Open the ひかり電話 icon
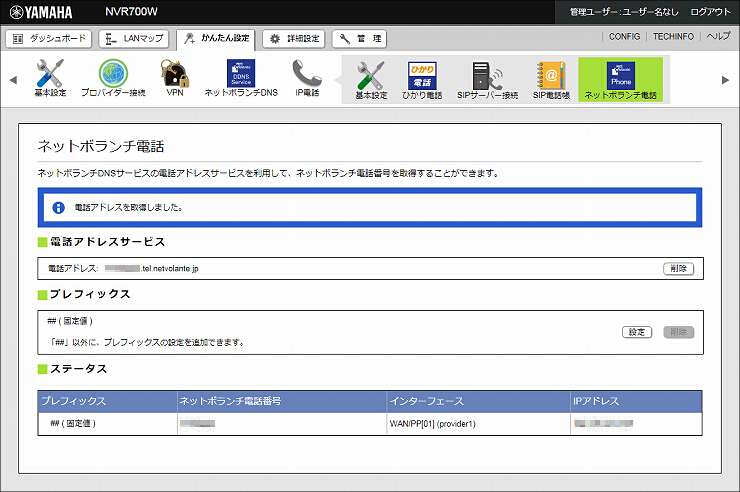 422,81
